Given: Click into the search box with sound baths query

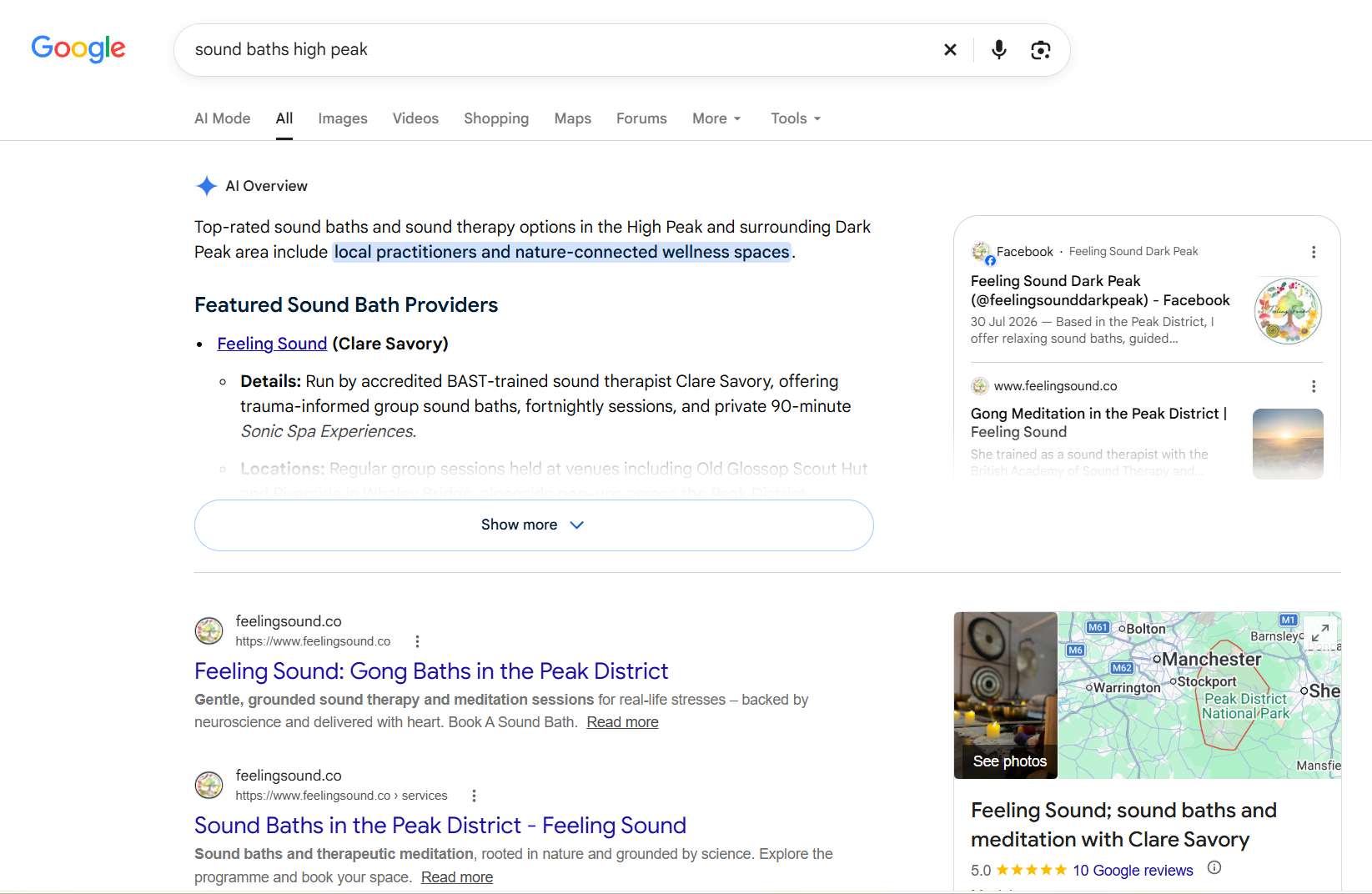Looking at the screenshot, I should pyautogui.click(x=559, y=50).
